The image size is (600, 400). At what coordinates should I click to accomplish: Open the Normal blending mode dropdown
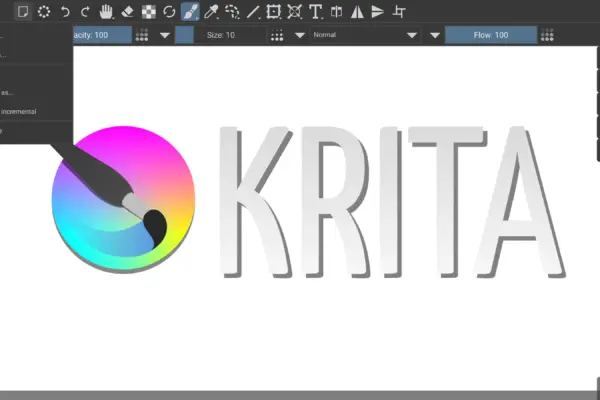click(x=365, y=35)
